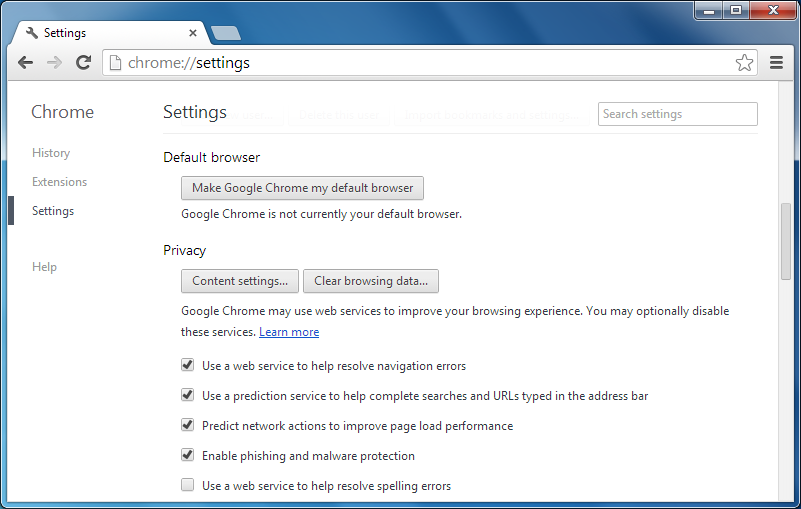Select Settings in the left sidebar
Screen dimensions: 801x509
point(53,211)
